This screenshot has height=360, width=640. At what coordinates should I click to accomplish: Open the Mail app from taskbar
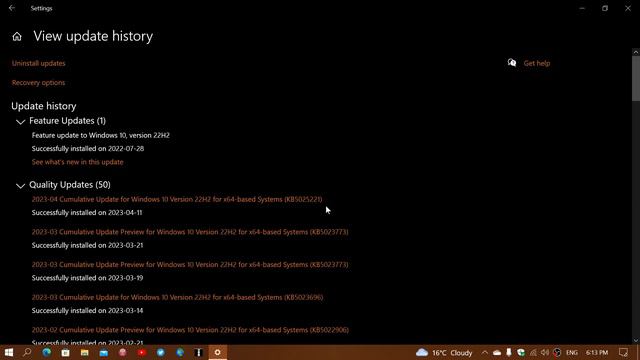click(x=104, y=352)
